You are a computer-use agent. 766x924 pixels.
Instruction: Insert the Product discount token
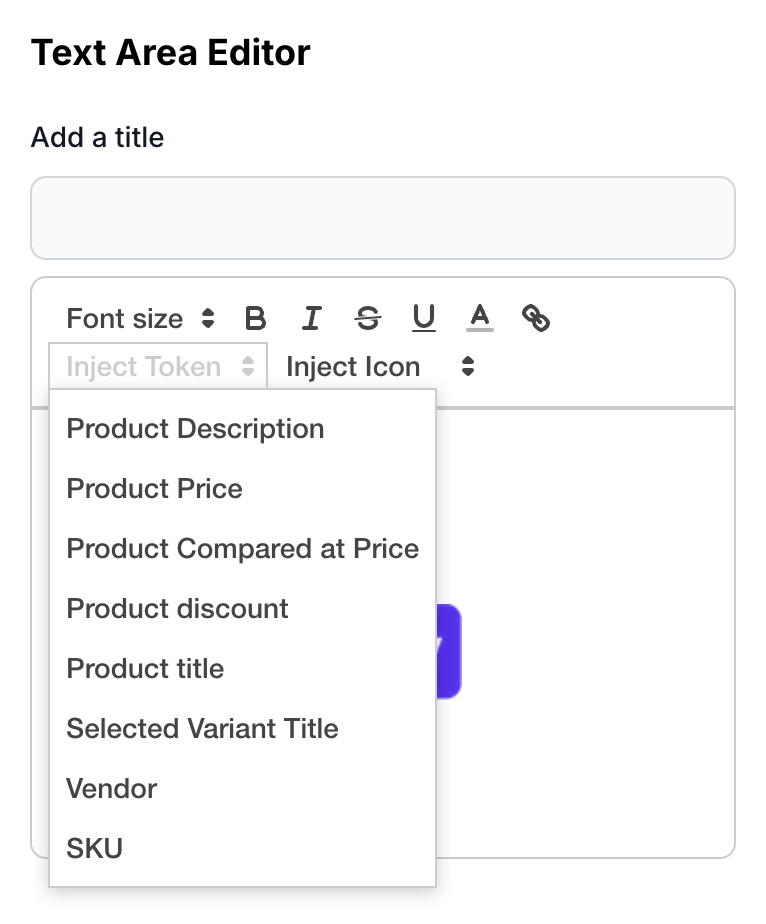[x=177, y=609]
